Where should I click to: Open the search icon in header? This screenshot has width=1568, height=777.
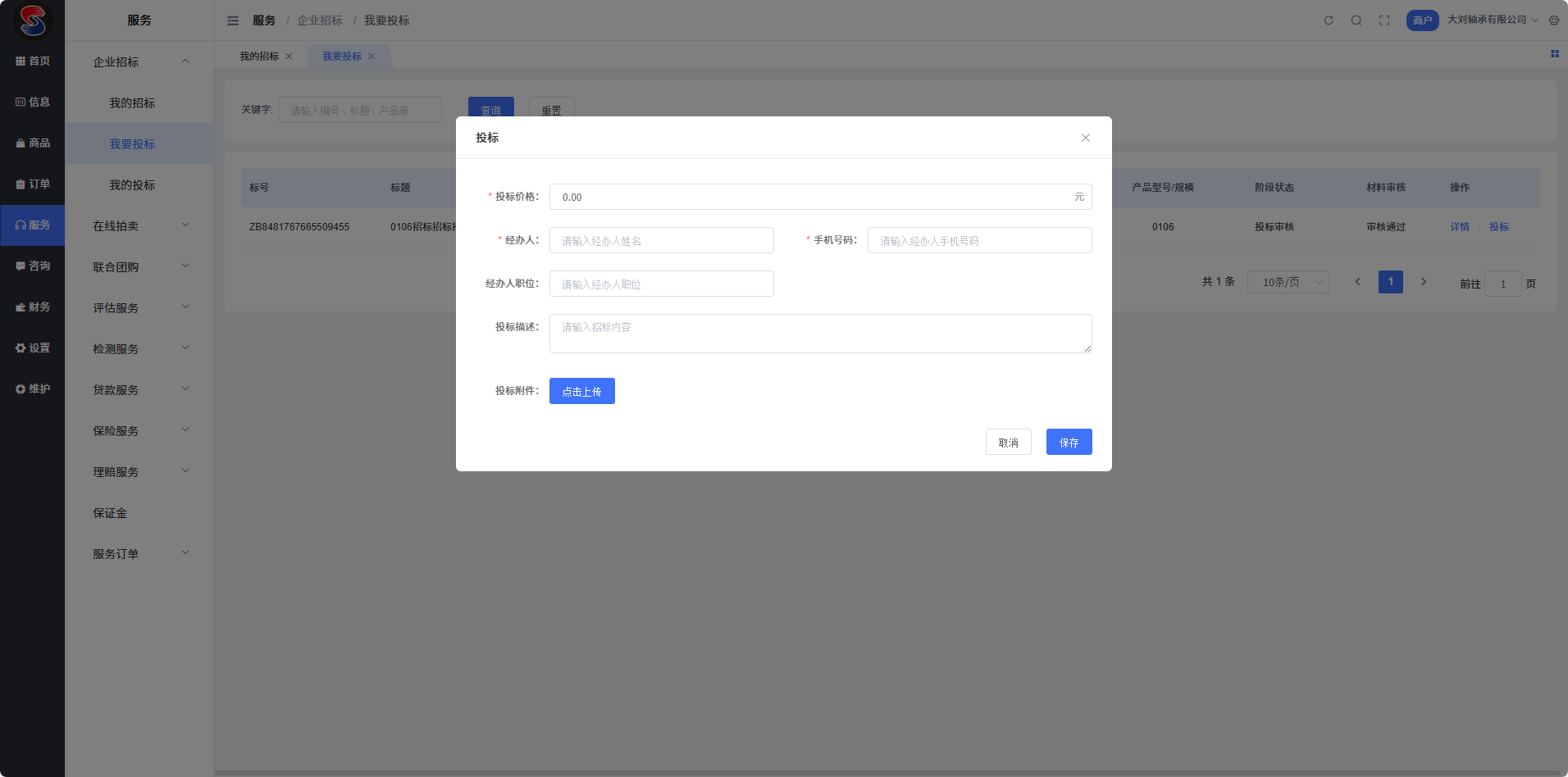(1356, 20)
